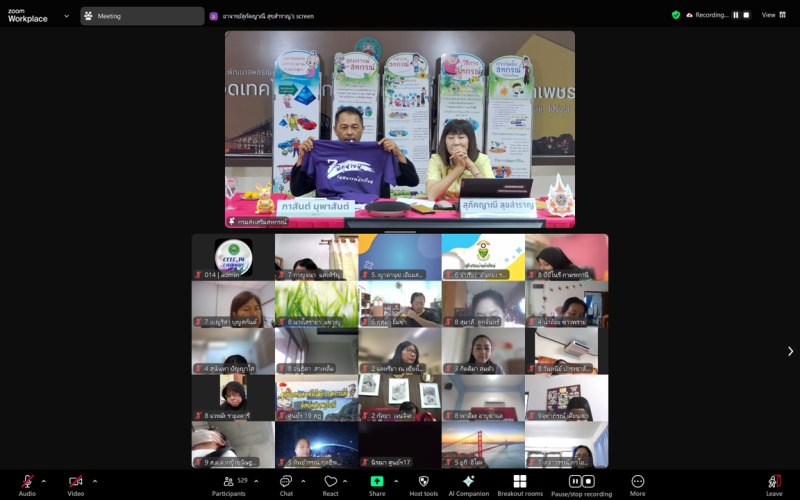The image size is (800, 500).
Task: Unmute the Audio microphone
Action: click(27, 485)
